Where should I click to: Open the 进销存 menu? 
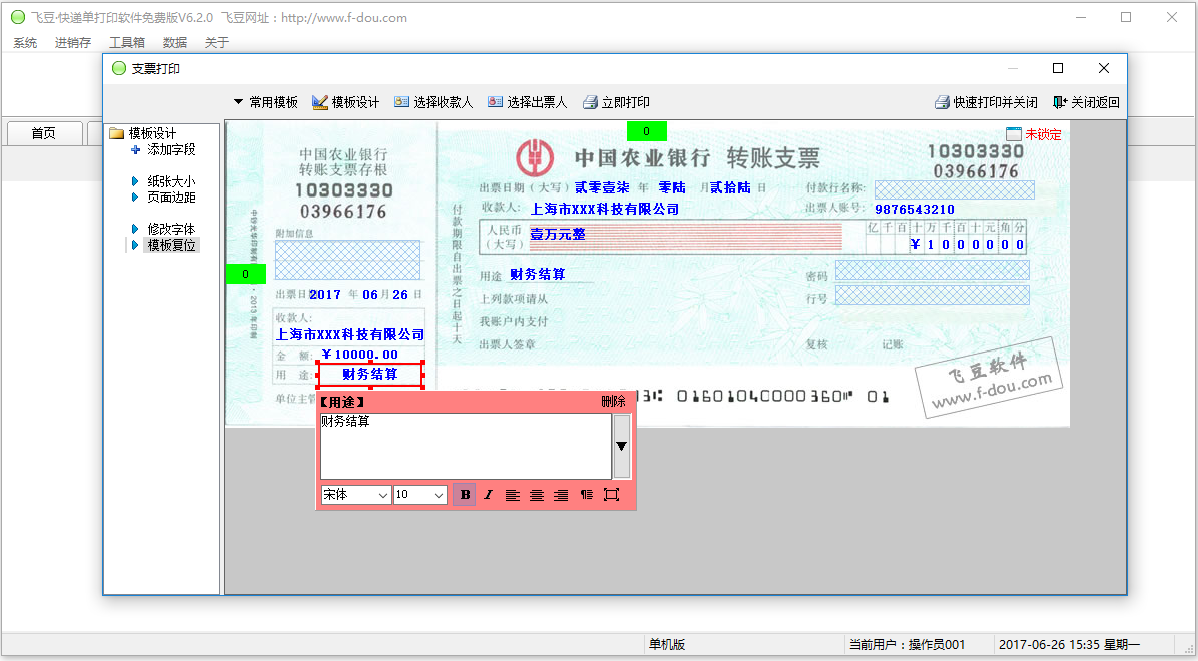click(73, 43)
